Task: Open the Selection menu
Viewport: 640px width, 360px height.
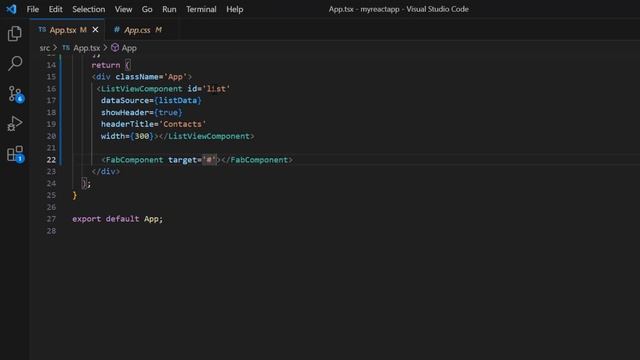Action: 89,9
